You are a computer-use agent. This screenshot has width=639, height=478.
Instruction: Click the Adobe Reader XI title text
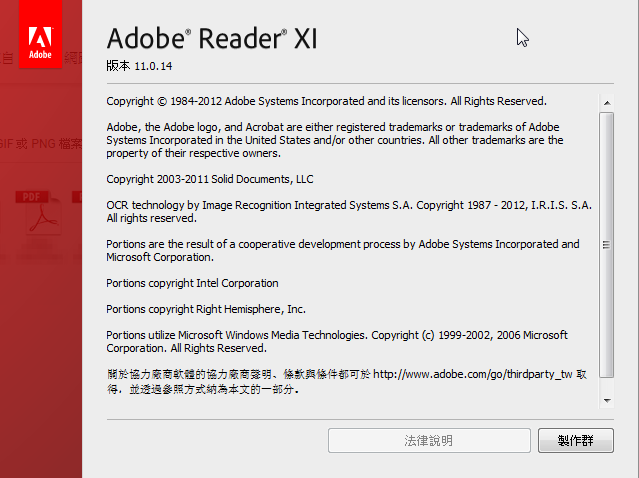point(212,39)
